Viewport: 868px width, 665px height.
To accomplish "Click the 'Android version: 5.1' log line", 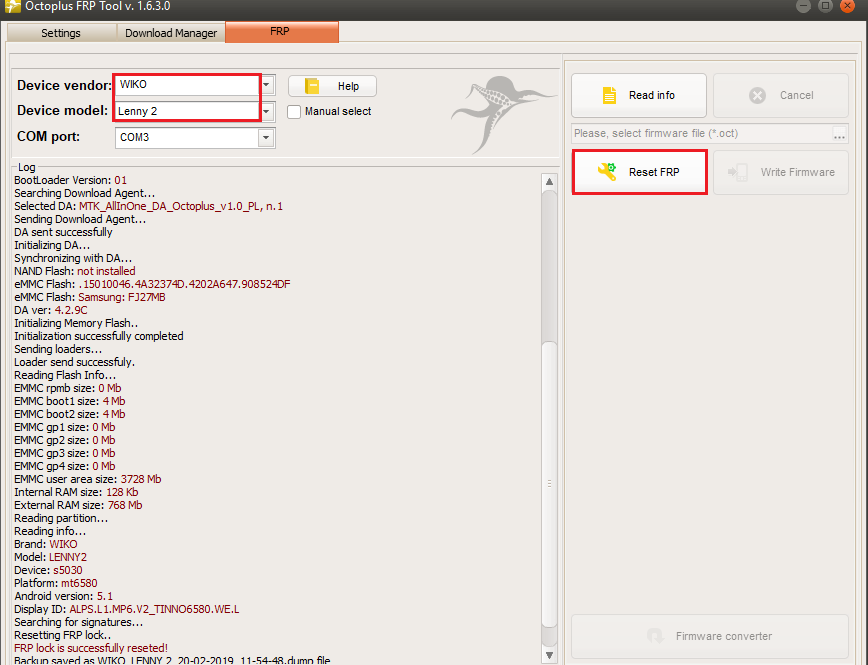I will 63,596.
